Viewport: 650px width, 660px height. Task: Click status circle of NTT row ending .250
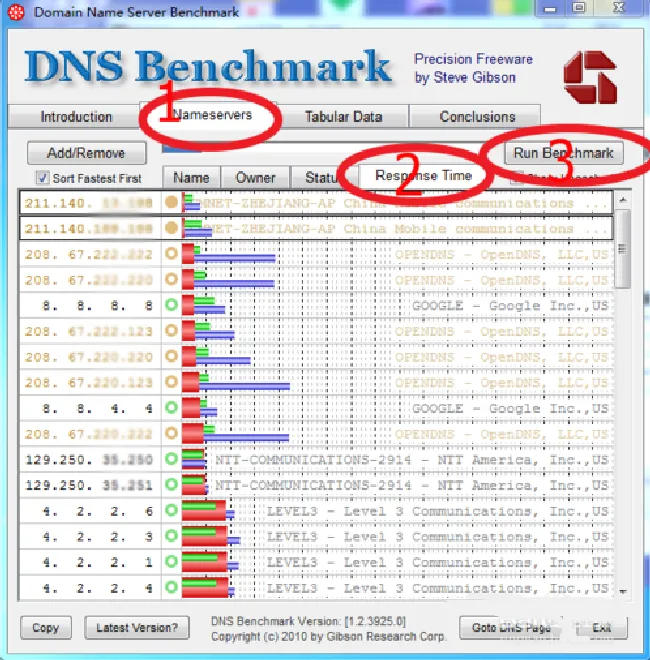[x=171, y=459]
